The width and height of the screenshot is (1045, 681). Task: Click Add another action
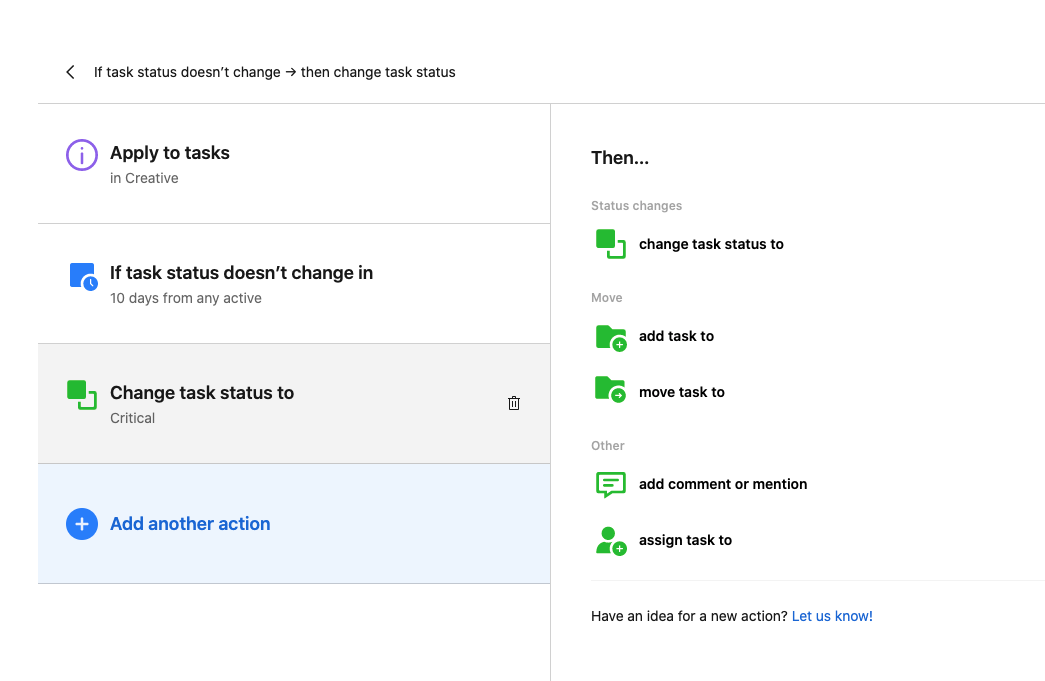coord(190,524)
